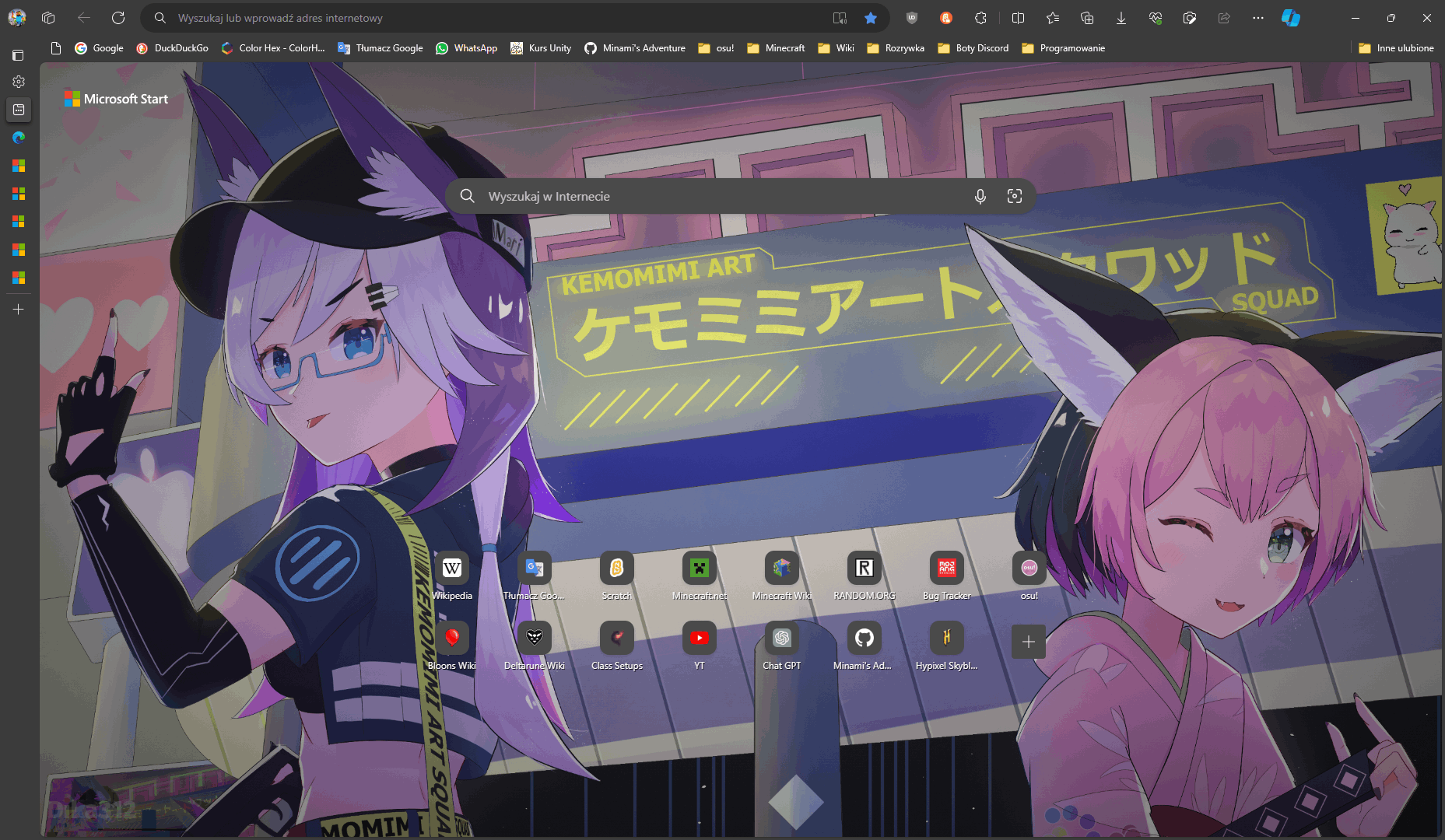Open the screenshot capture icon

[1190, 18]
